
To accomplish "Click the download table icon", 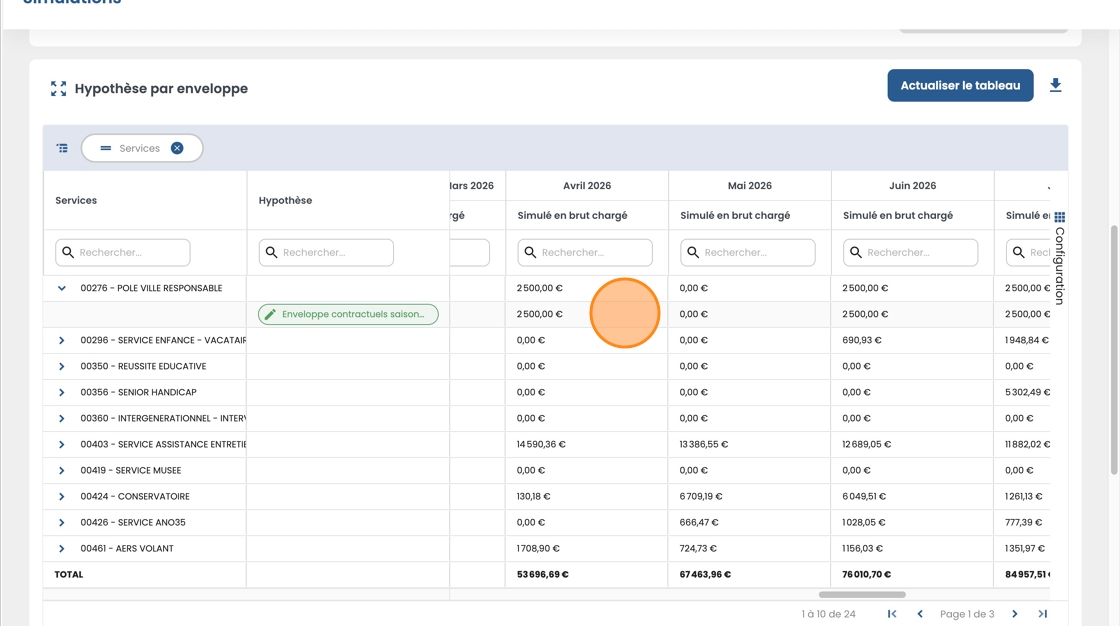I will pos(1055,86).
